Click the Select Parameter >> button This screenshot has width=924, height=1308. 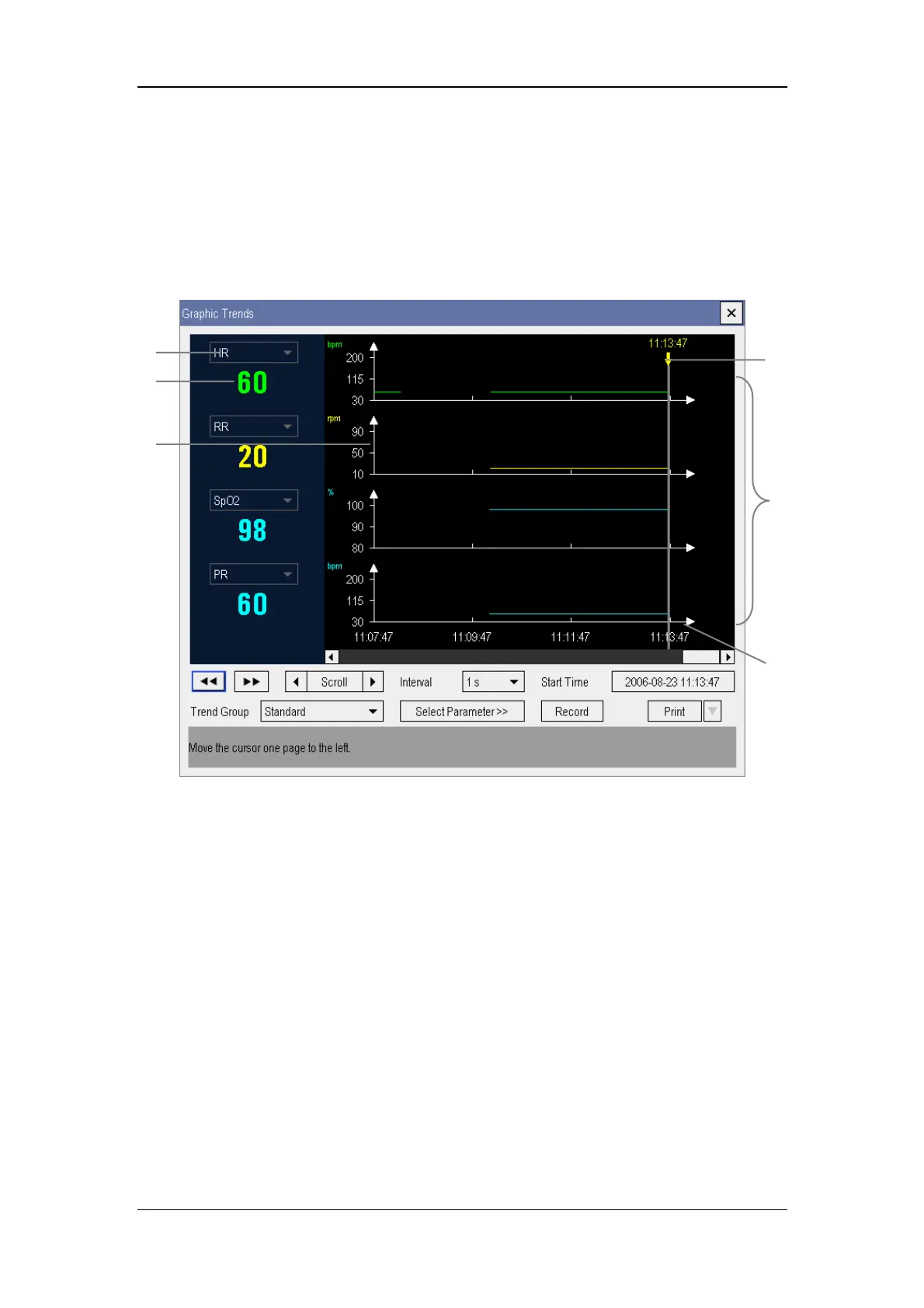(x=462, y=711)
